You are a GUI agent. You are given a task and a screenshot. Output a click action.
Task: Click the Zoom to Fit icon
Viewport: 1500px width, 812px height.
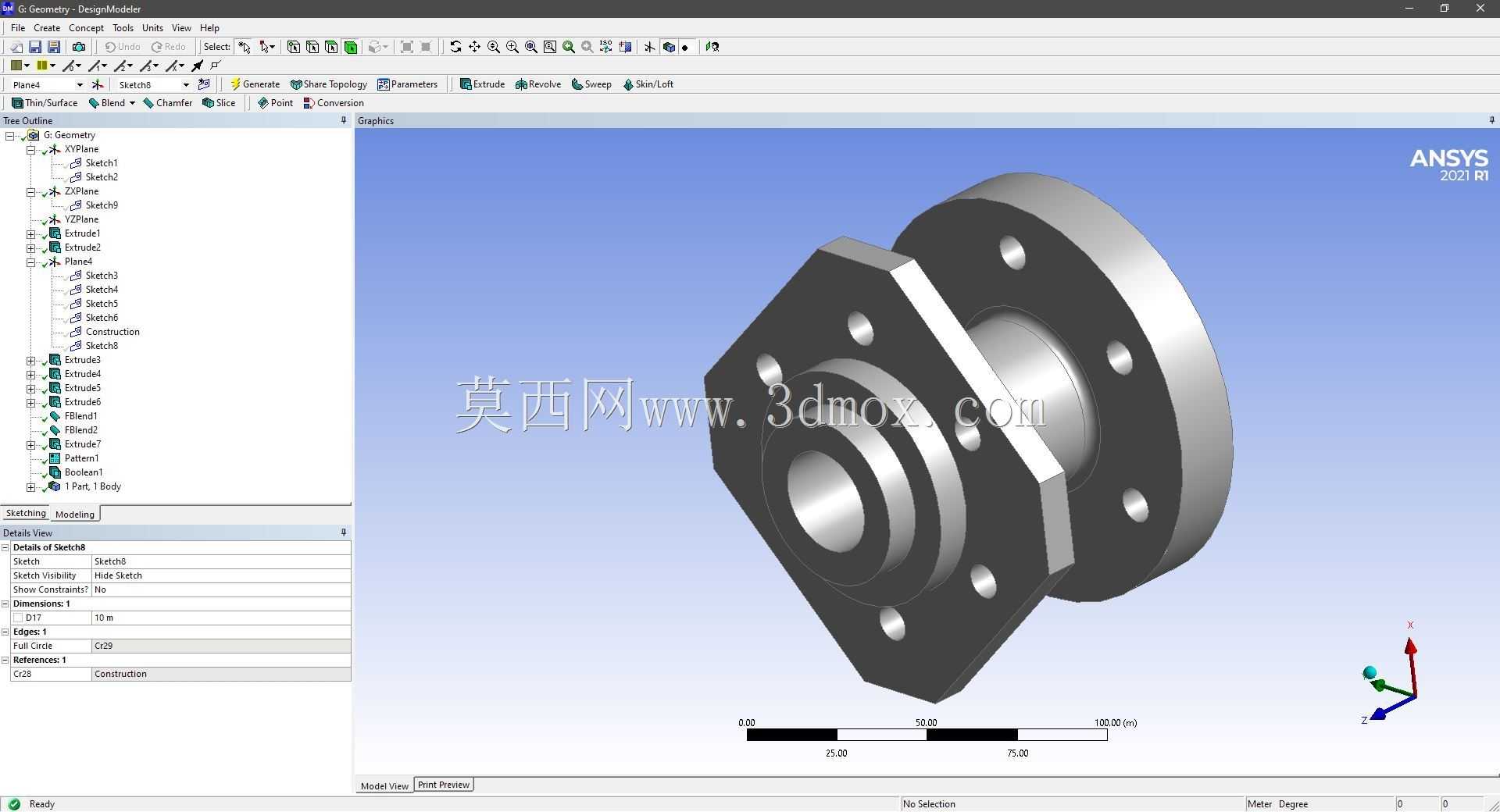(x=531, y=47)
